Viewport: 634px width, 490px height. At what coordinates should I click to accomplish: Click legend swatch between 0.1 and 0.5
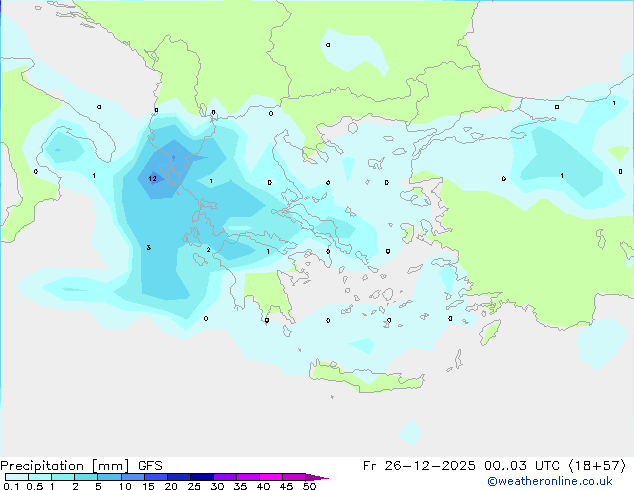point(17,477)
